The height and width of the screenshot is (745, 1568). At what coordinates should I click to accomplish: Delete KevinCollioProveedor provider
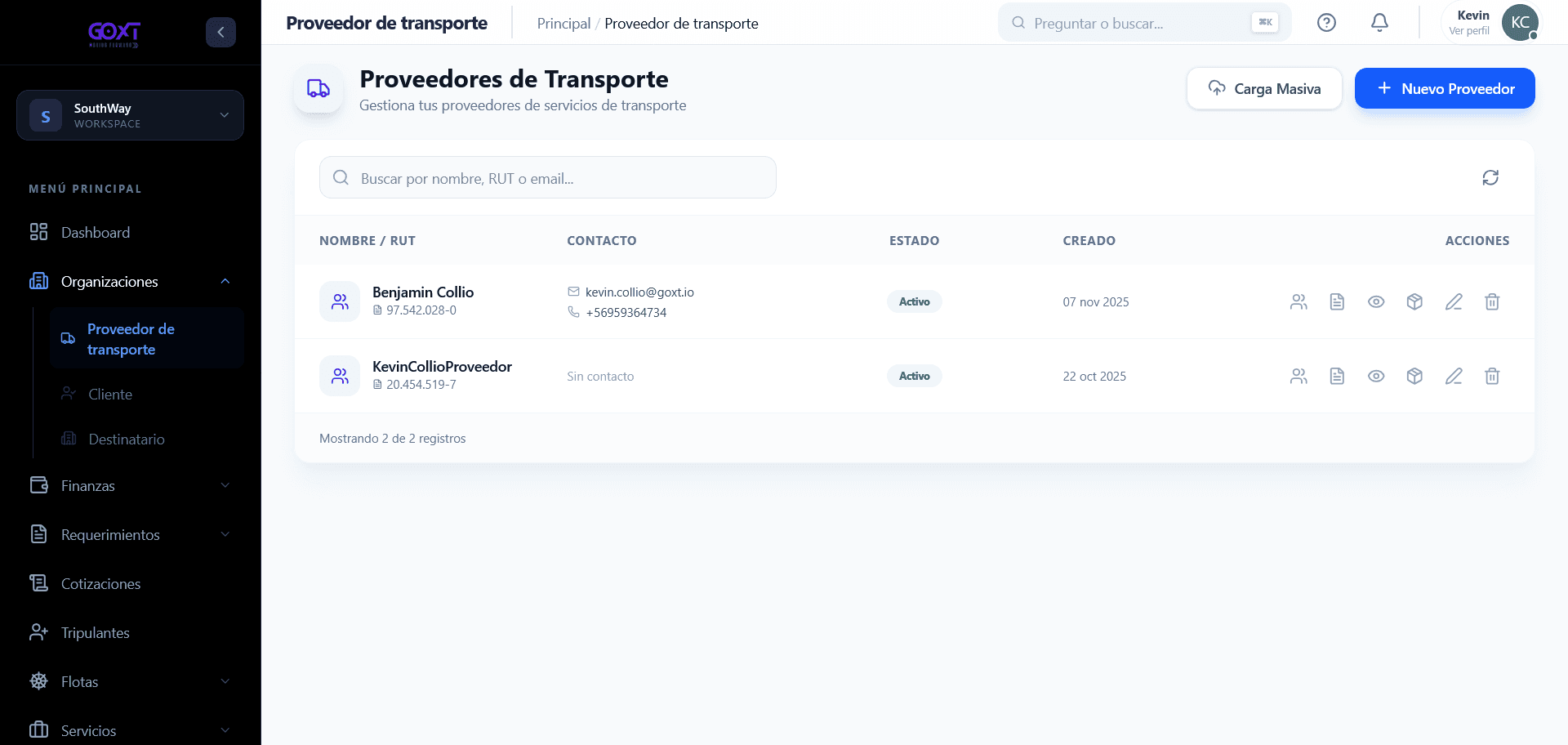[1492, 377]
